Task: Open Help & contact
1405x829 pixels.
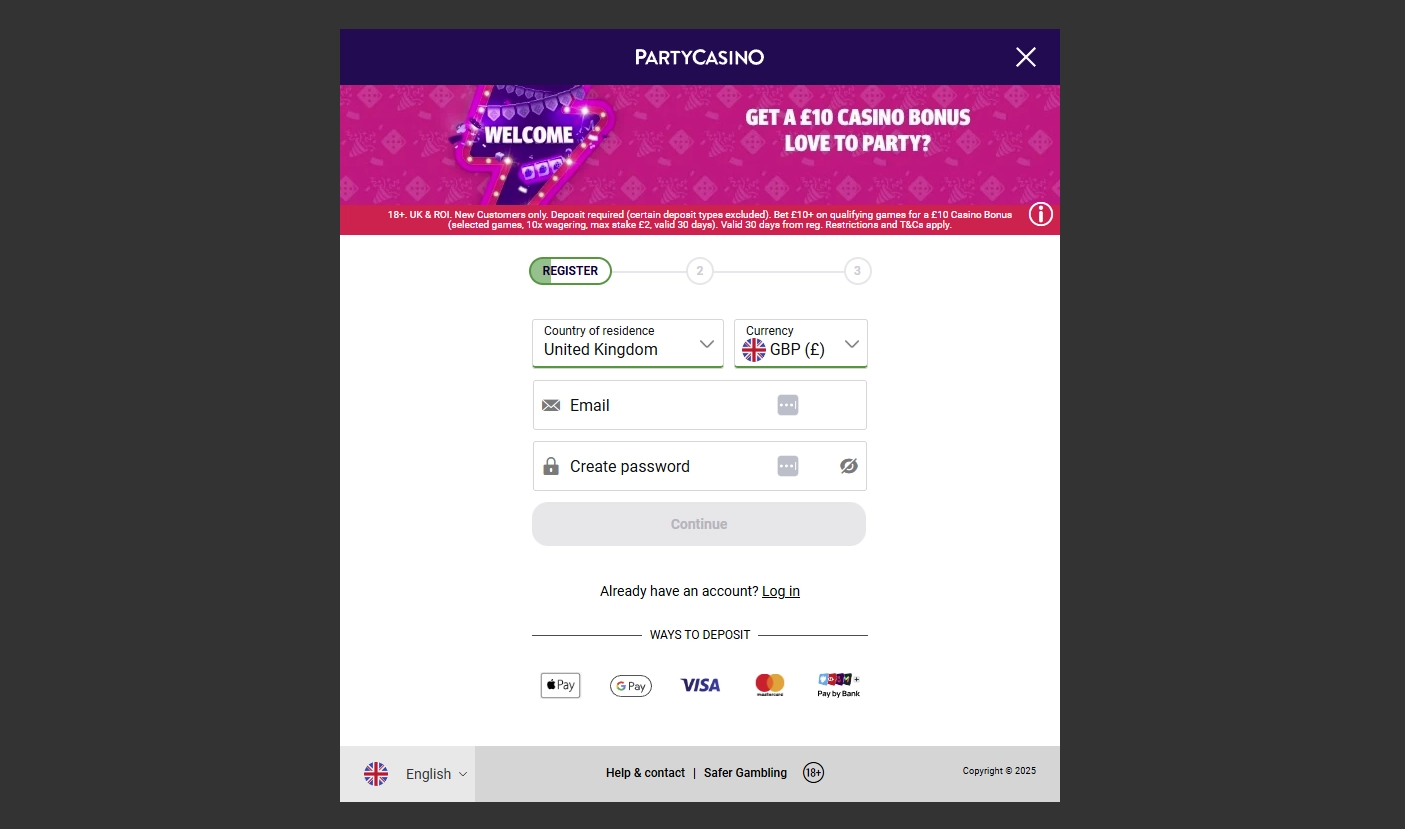Action: pos(645,772)
